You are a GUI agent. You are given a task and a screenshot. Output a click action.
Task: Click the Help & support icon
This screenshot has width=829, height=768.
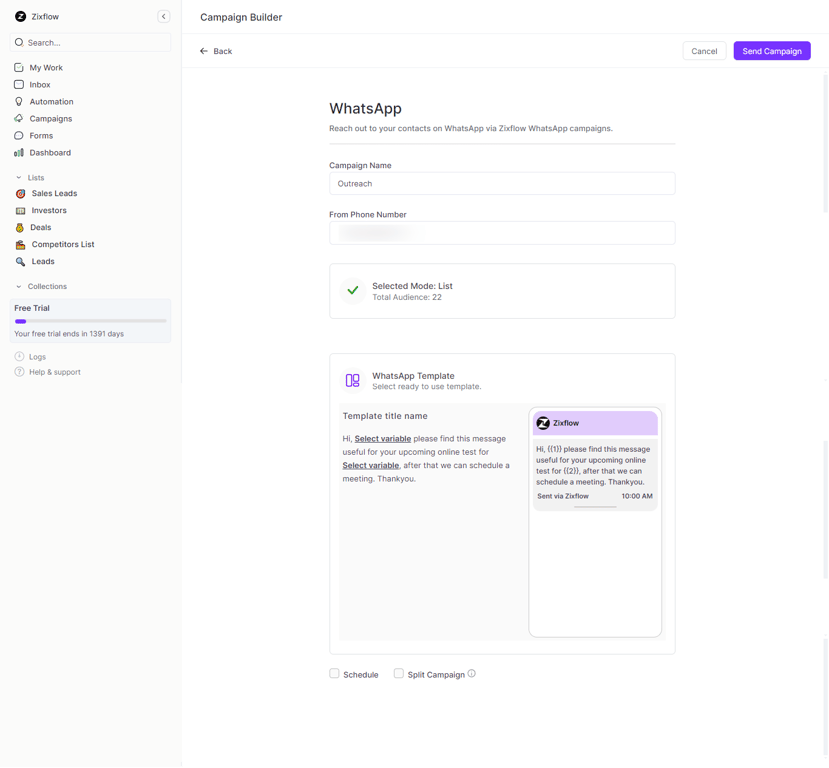[x=18, y=372]
